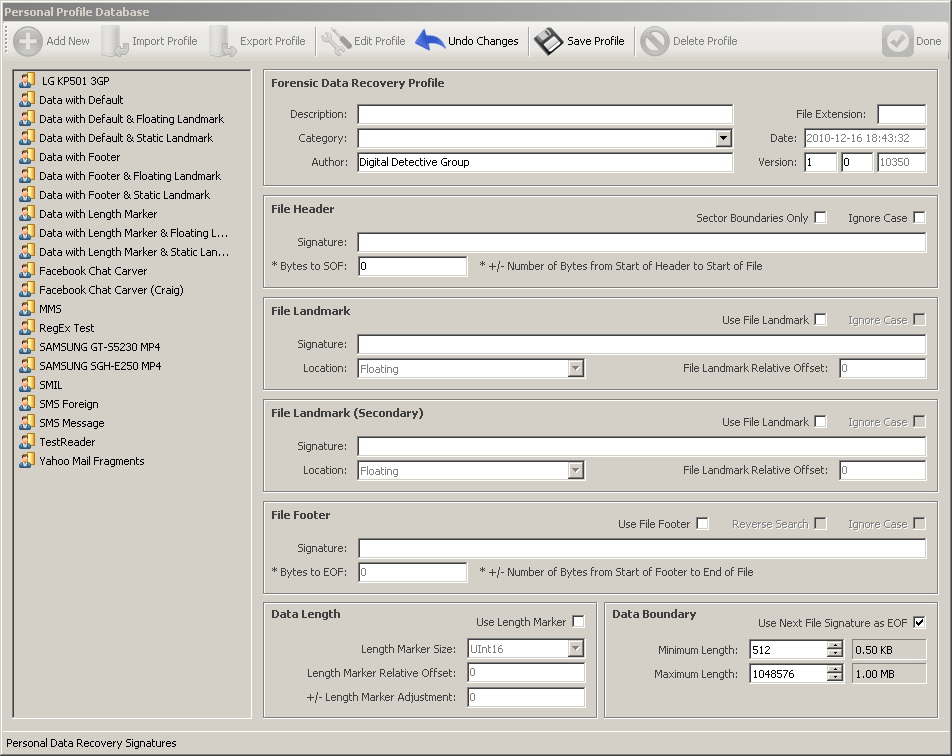Click the File Extension field
The image size is (952, 756).
902,114
